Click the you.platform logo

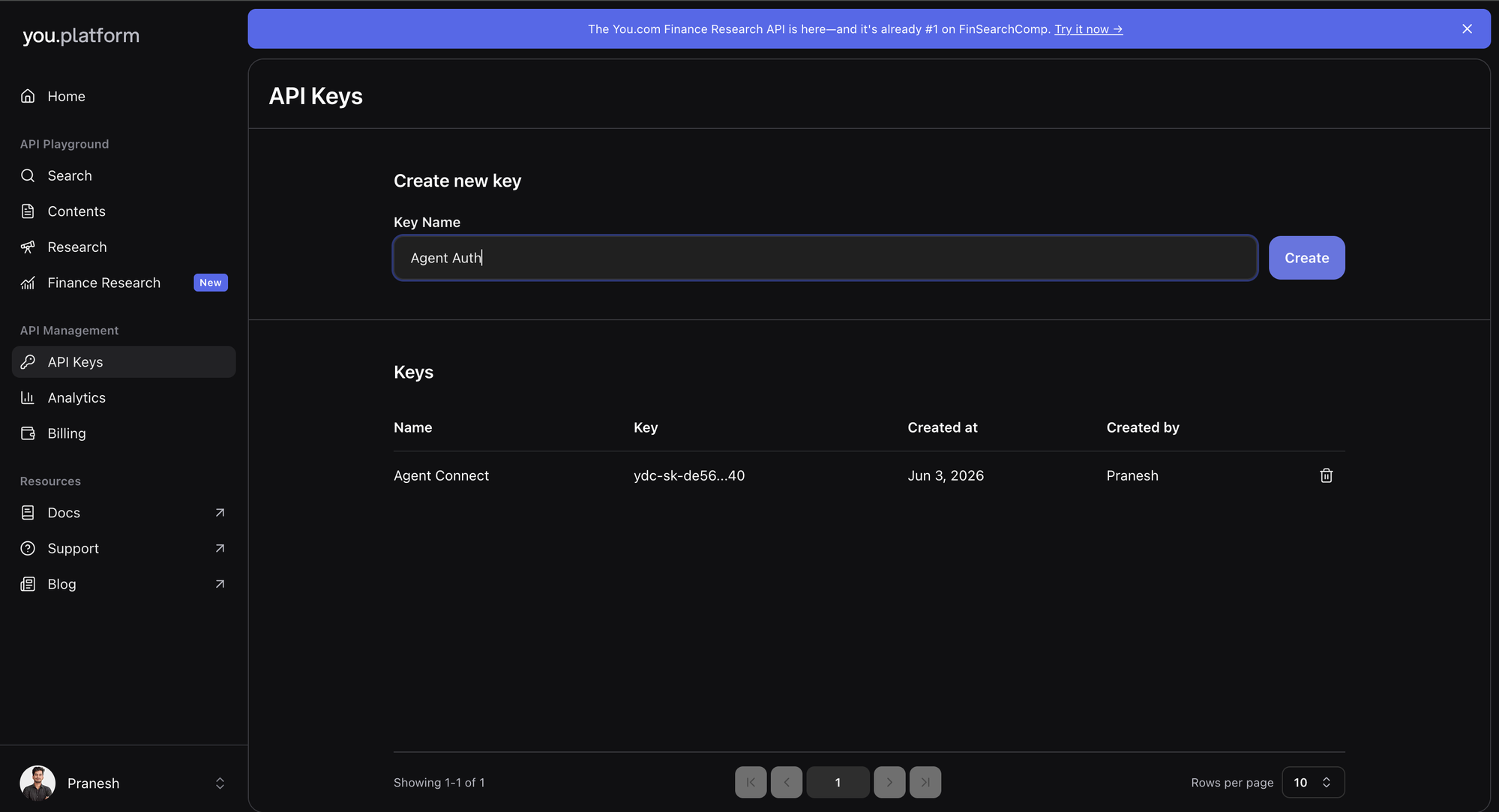(81, 35)
